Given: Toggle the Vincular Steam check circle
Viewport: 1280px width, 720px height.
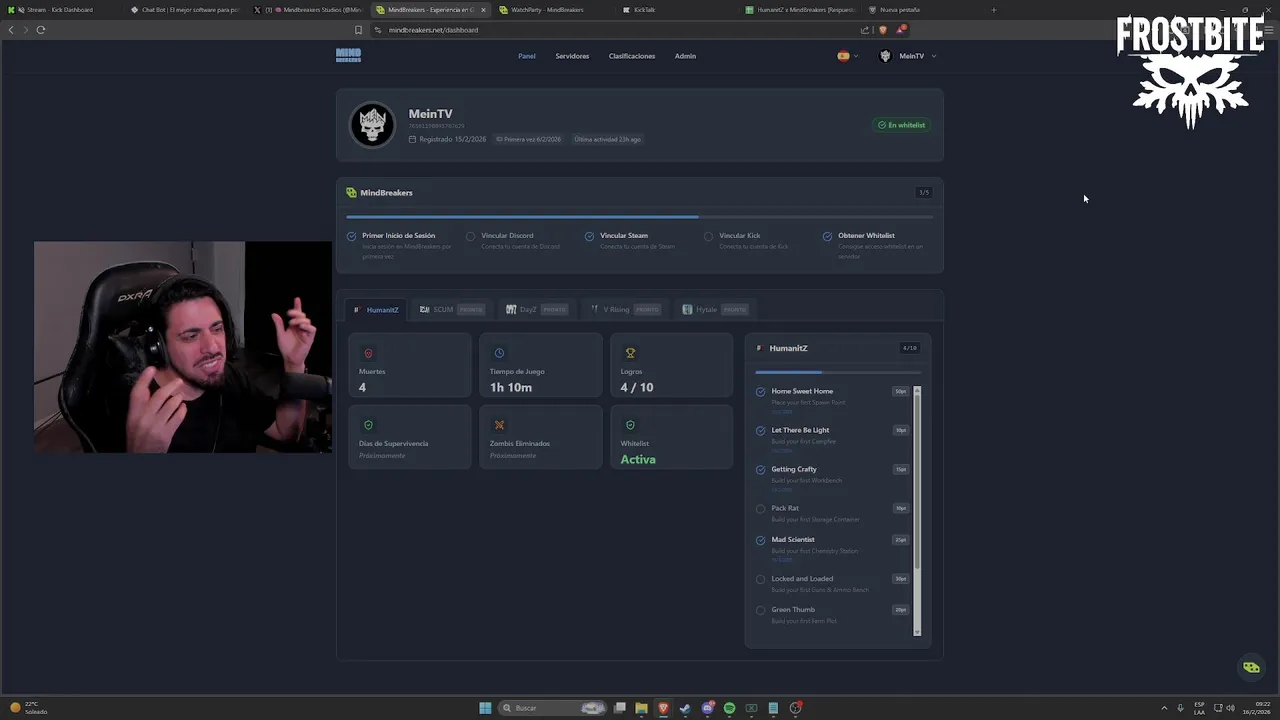Looking at the screenshot, I should (x=589, y=236).
